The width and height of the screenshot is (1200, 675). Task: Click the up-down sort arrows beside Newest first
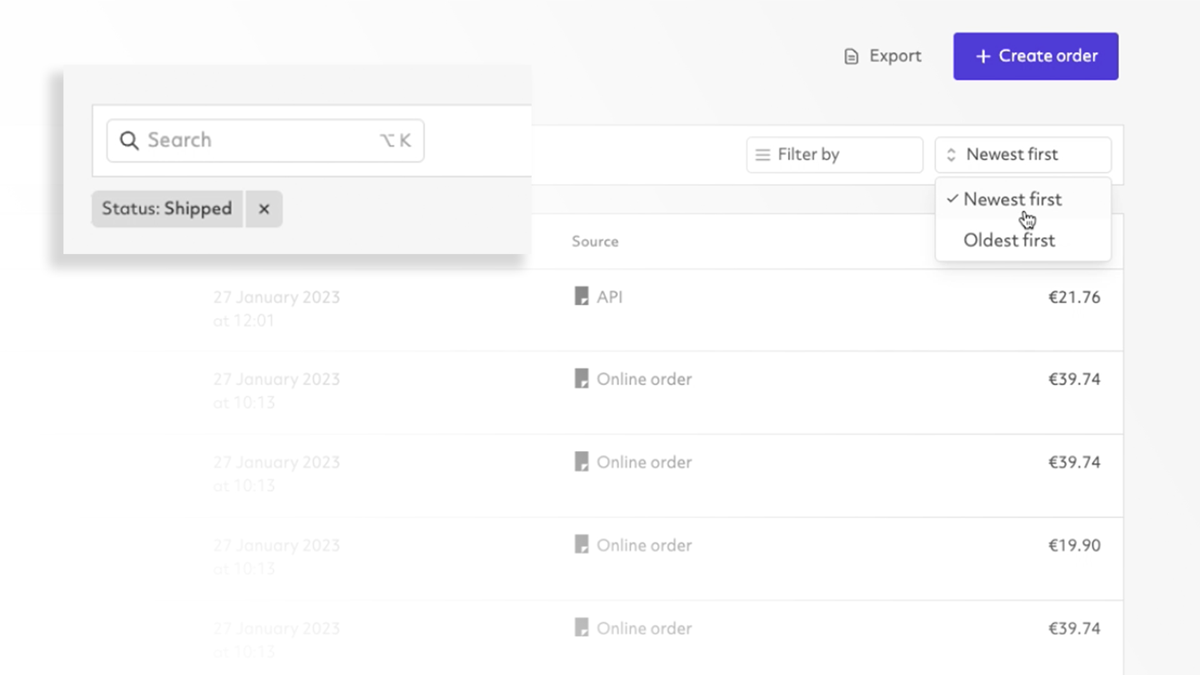coord(952,154)
